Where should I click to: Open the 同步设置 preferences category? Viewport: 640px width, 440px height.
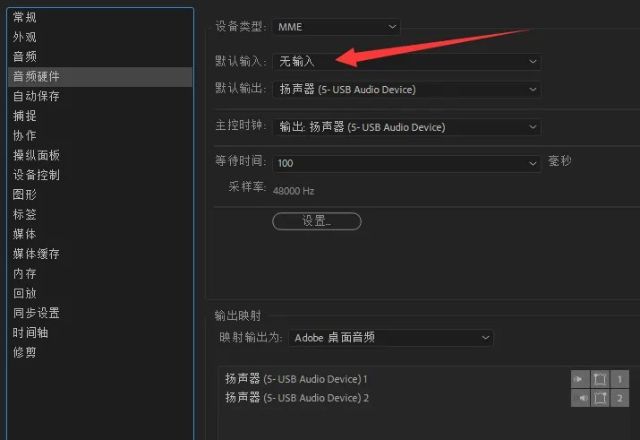(x=100, y=313)
